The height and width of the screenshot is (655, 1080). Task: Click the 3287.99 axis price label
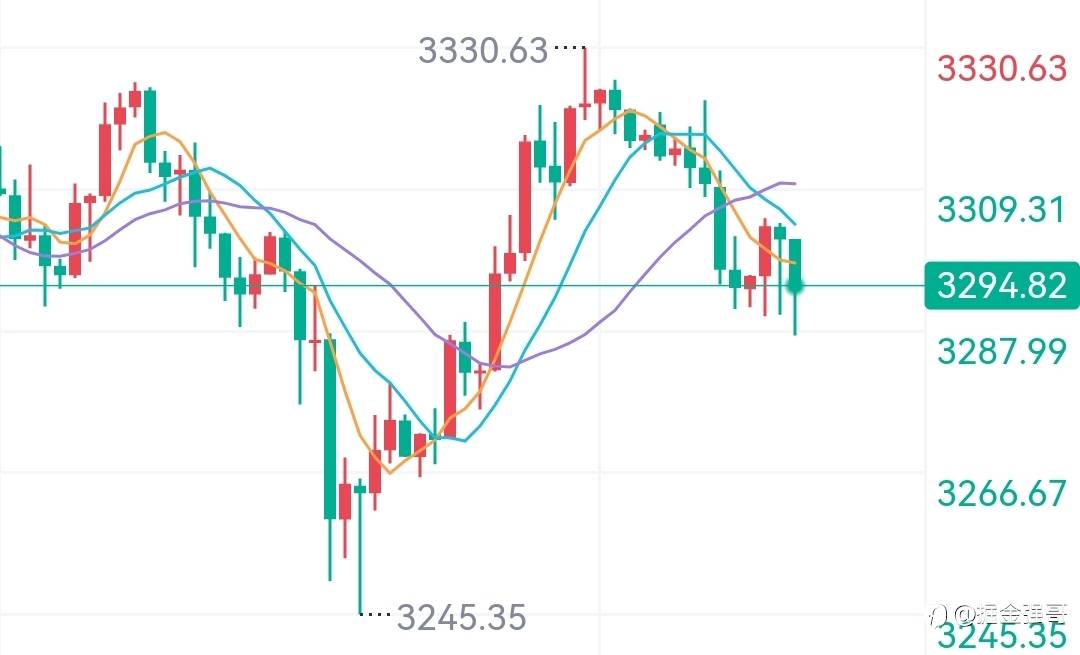click(1002, 351)
